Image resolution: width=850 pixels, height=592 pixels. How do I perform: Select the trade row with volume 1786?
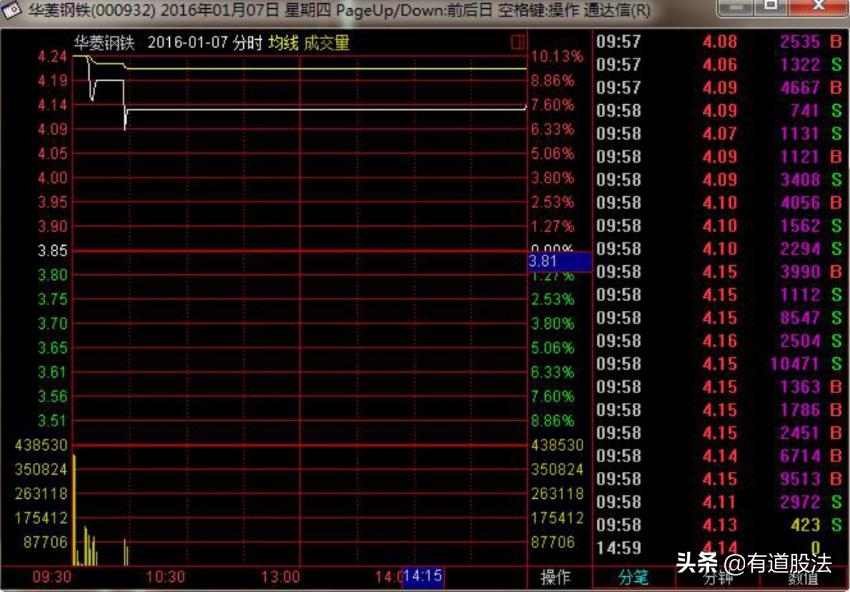720,409
